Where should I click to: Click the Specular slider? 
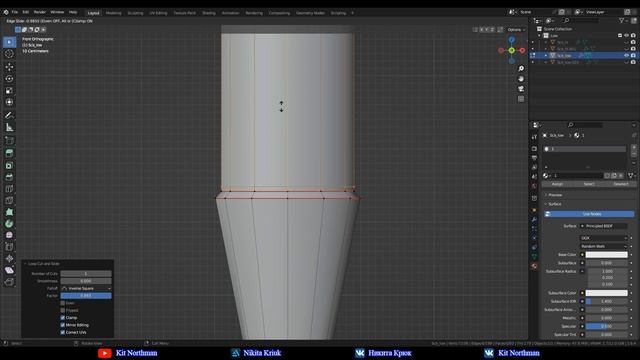point(607,327)
